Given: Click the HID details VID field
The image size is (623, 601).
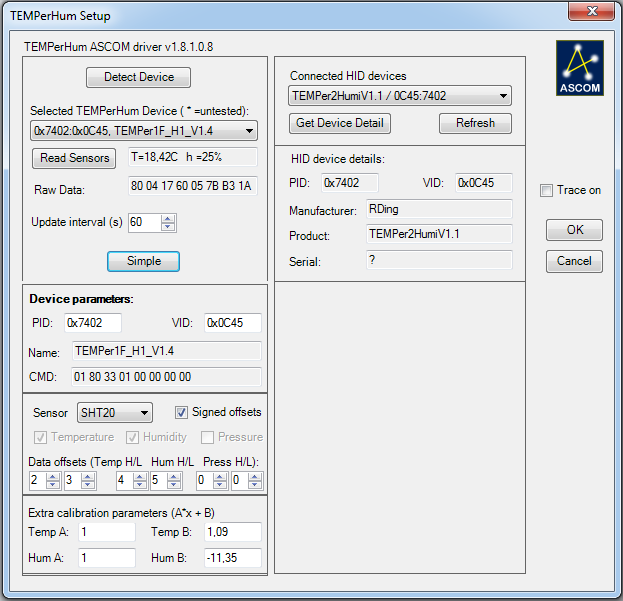Looking at the screenshot, I should point(484,183).
